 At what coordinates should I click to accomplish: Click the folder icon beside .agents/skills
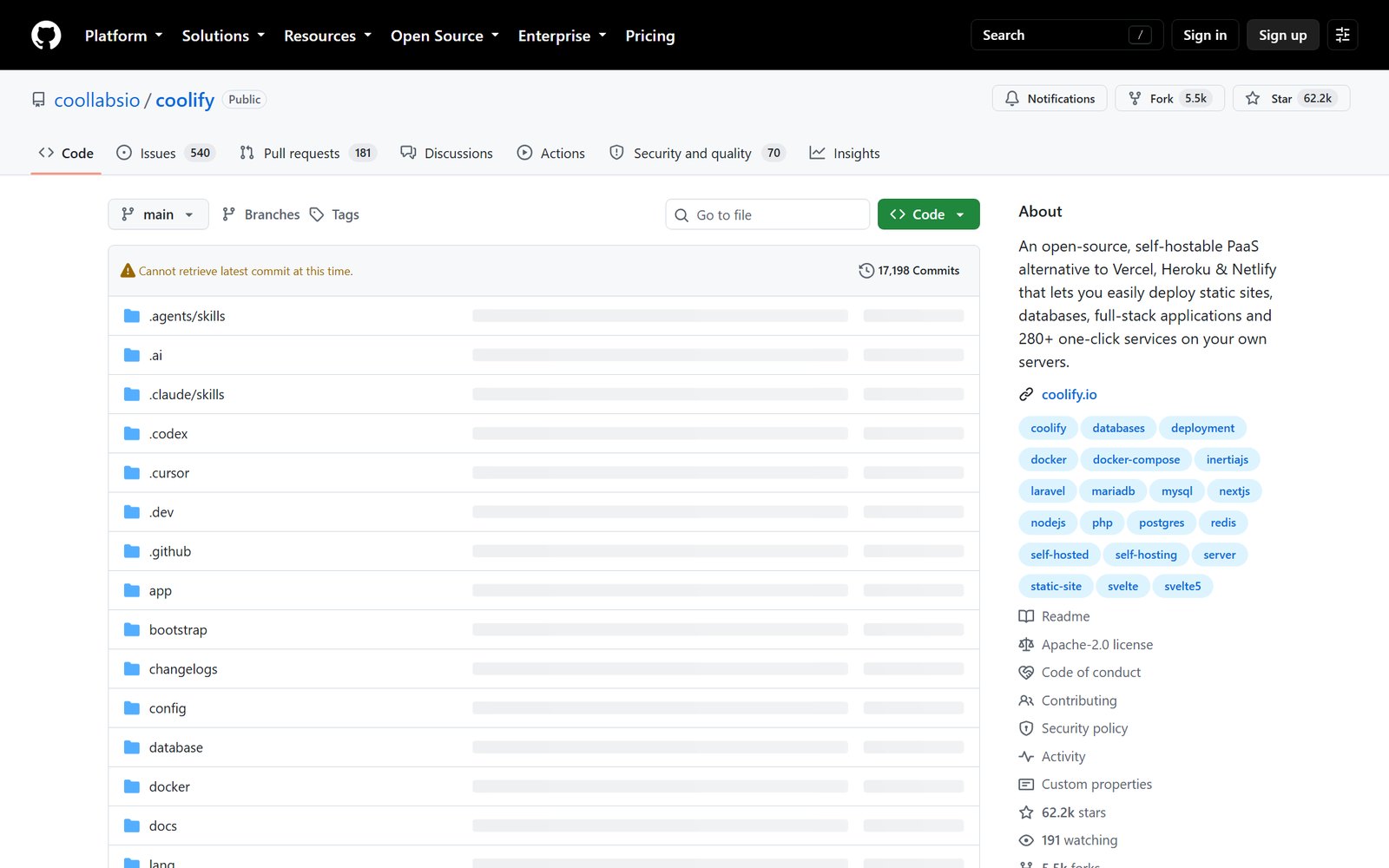click(132, 316)
